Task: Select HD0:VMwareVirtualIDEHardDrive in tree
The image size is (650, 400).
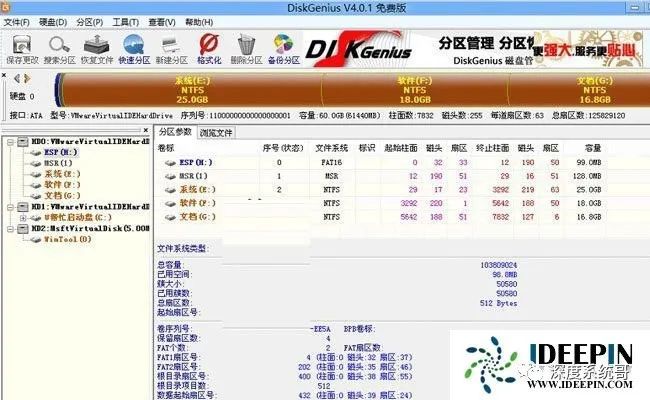Action: (x=90, y=142)
